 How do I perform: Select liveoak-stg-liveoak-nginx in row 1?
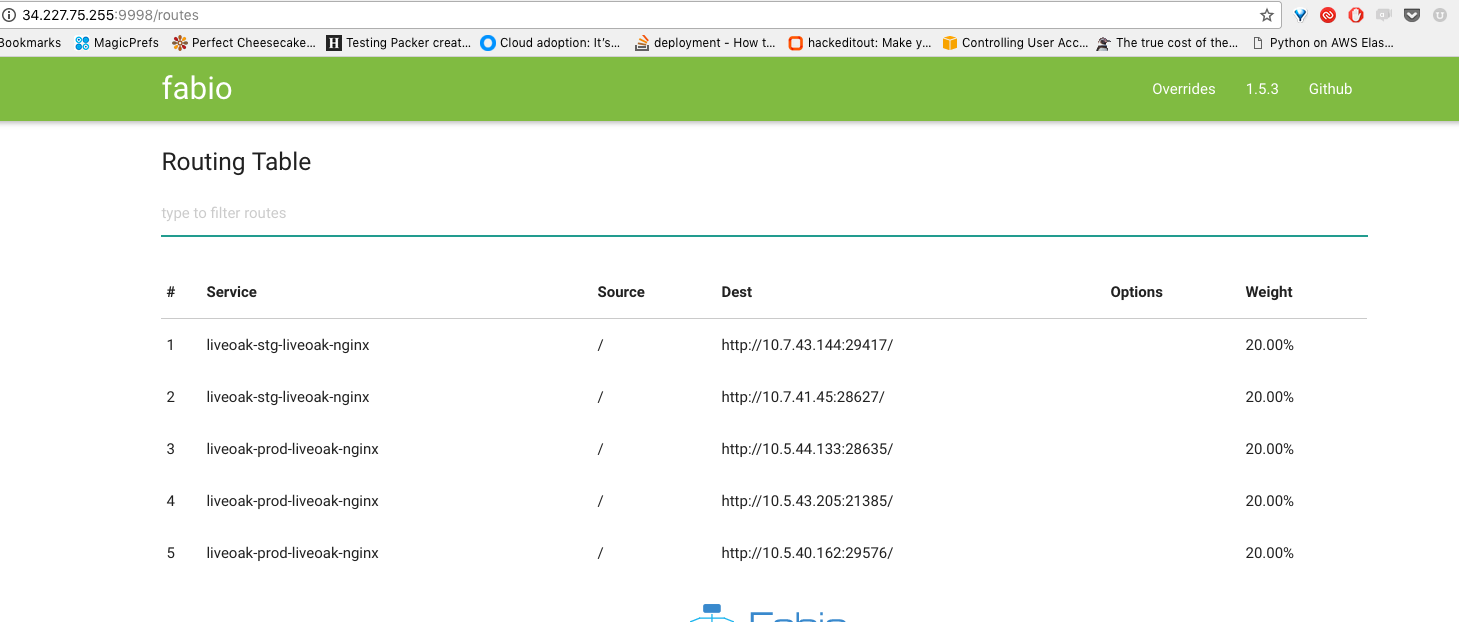[x=288, y=345]
